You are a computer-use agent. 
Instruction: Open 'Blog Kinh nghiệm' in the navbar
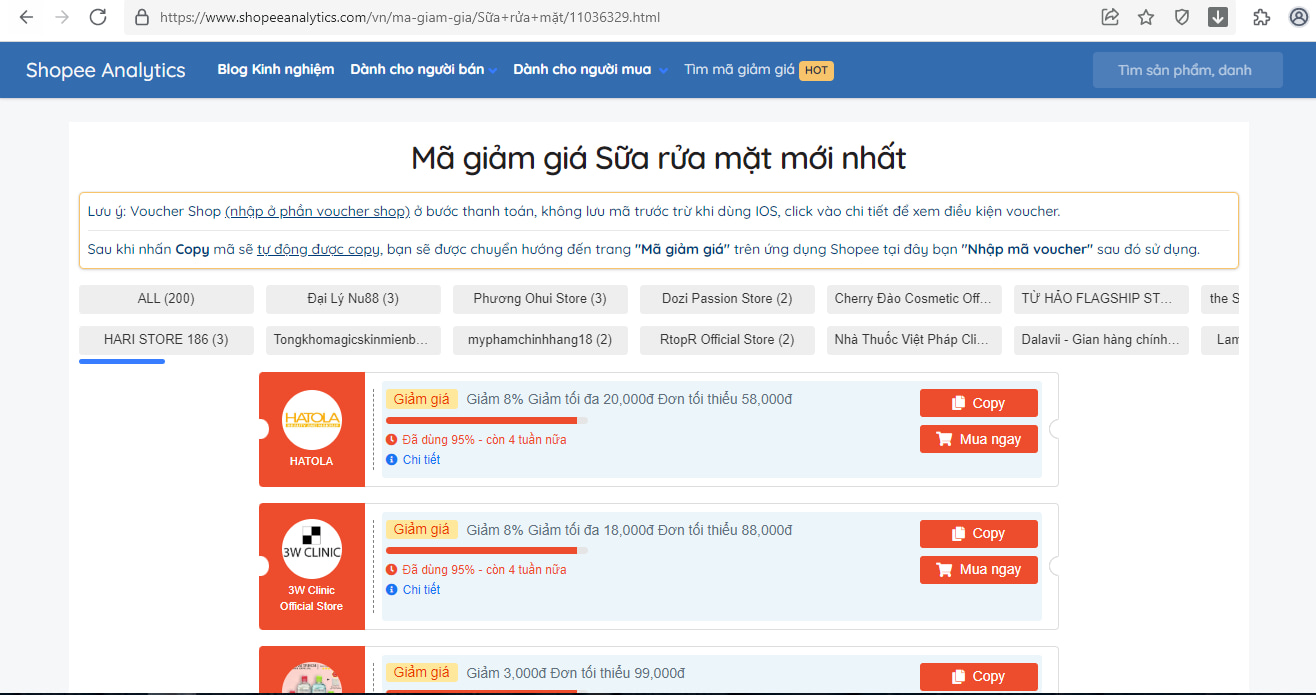pyautogui.click(x=275, y=70)
